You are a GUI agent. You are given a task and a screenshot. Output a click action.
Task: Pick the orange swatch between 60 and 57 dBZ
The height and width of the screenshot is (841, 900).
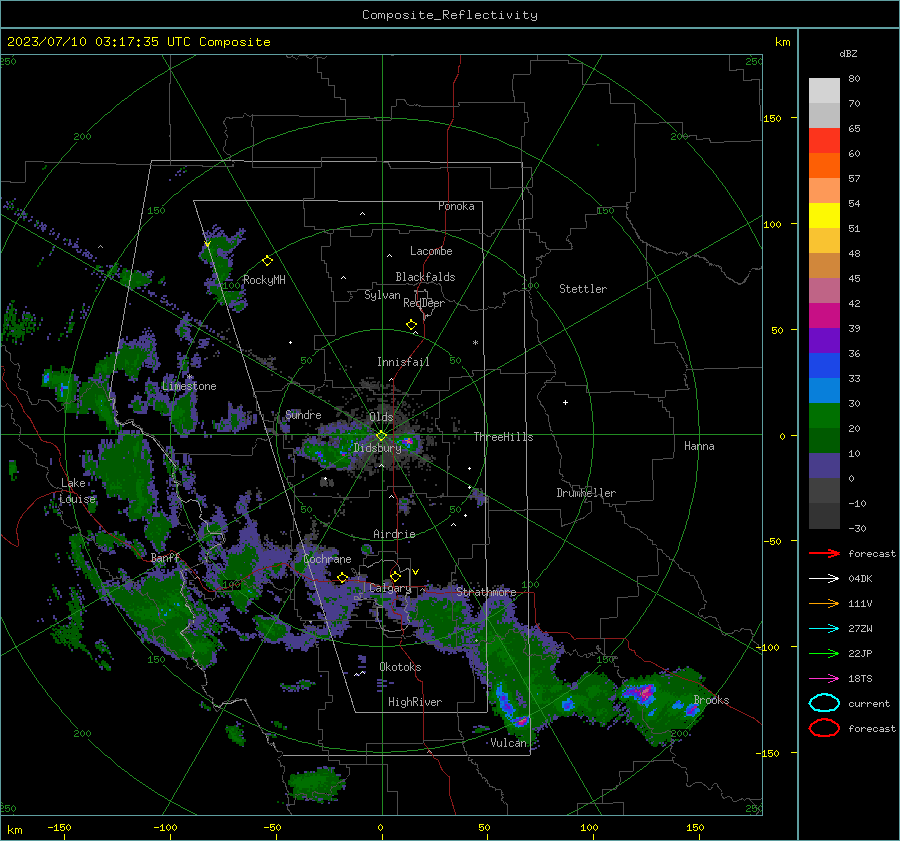pos(824,166)
